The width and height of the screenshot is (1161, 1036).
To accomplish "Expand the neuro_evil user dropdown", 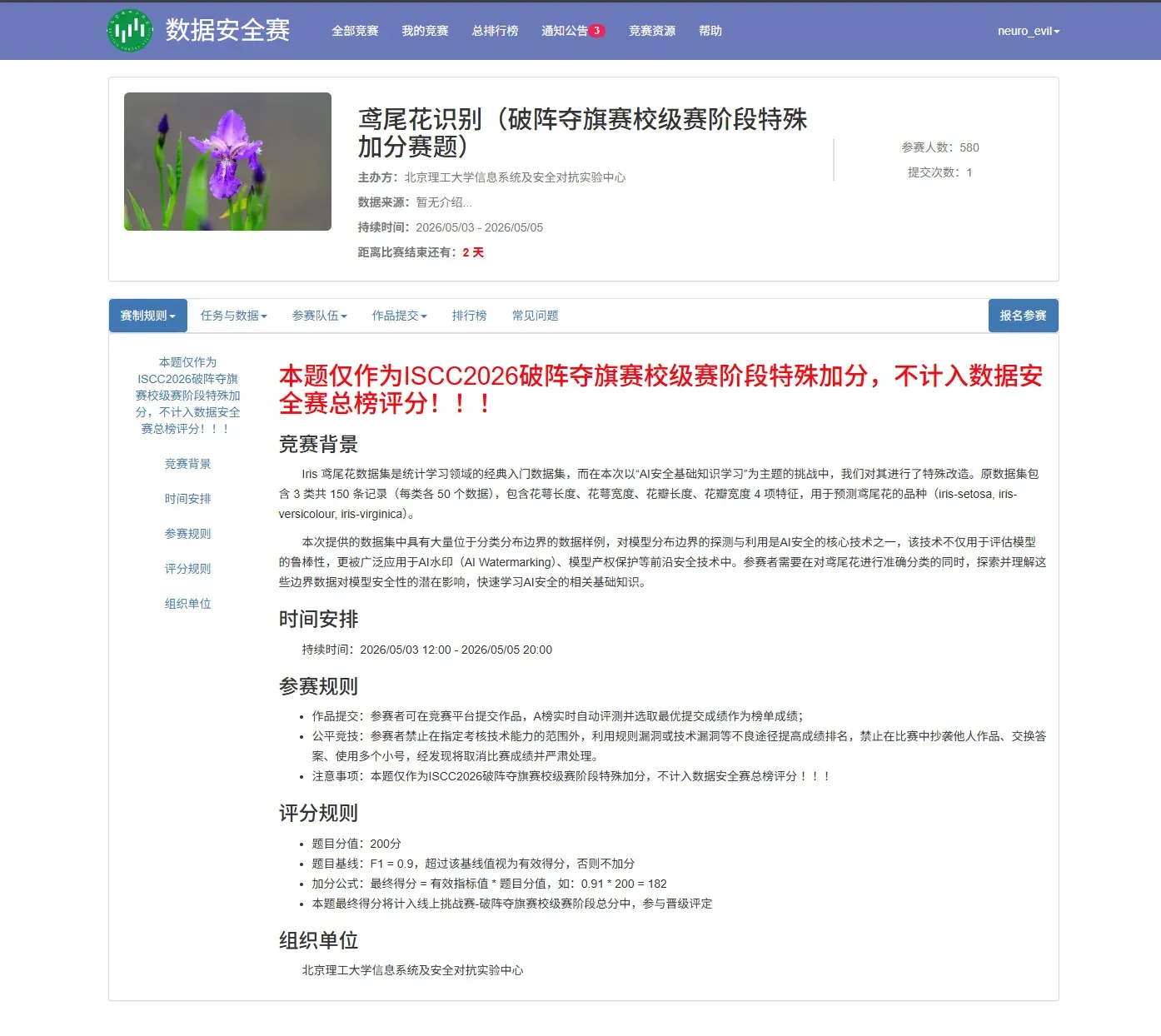I will [x=1029, y=31].
